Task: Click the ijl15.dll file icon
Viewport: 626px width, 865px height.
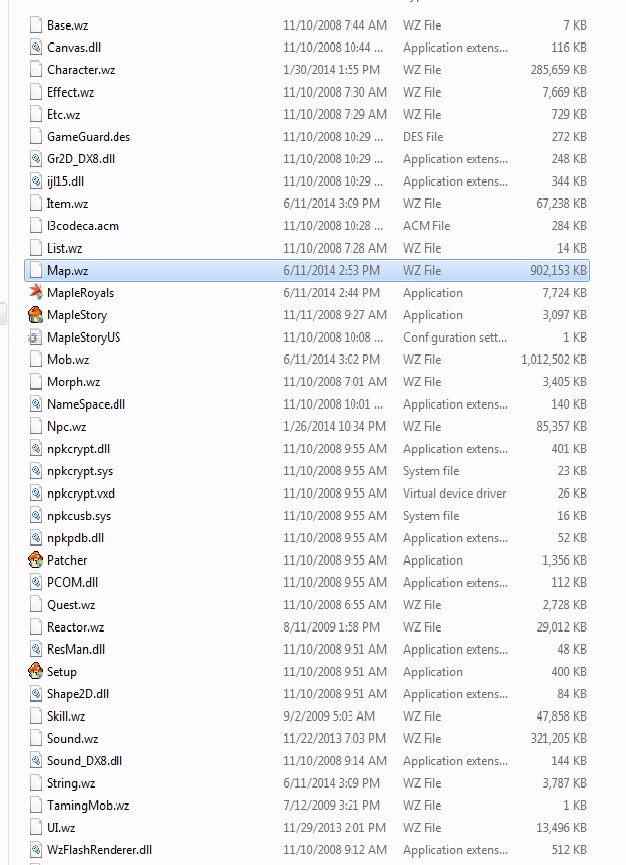Action: [x=35, y=181]
